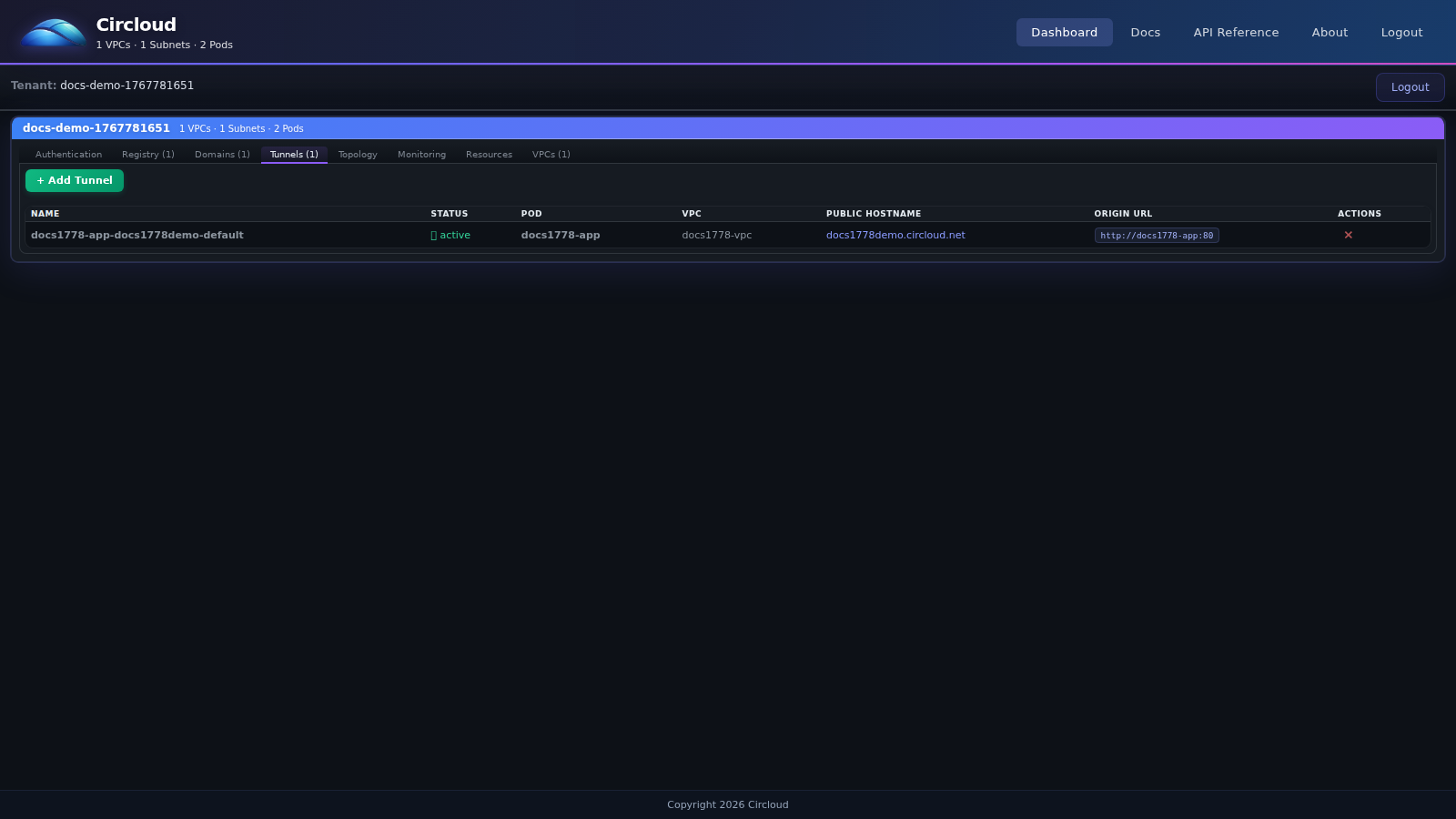This screenshot has height=819, width=1456.
Task: Click the origin URL http://docs1778-app:80 chip
Action: (x=1156, y=236)
